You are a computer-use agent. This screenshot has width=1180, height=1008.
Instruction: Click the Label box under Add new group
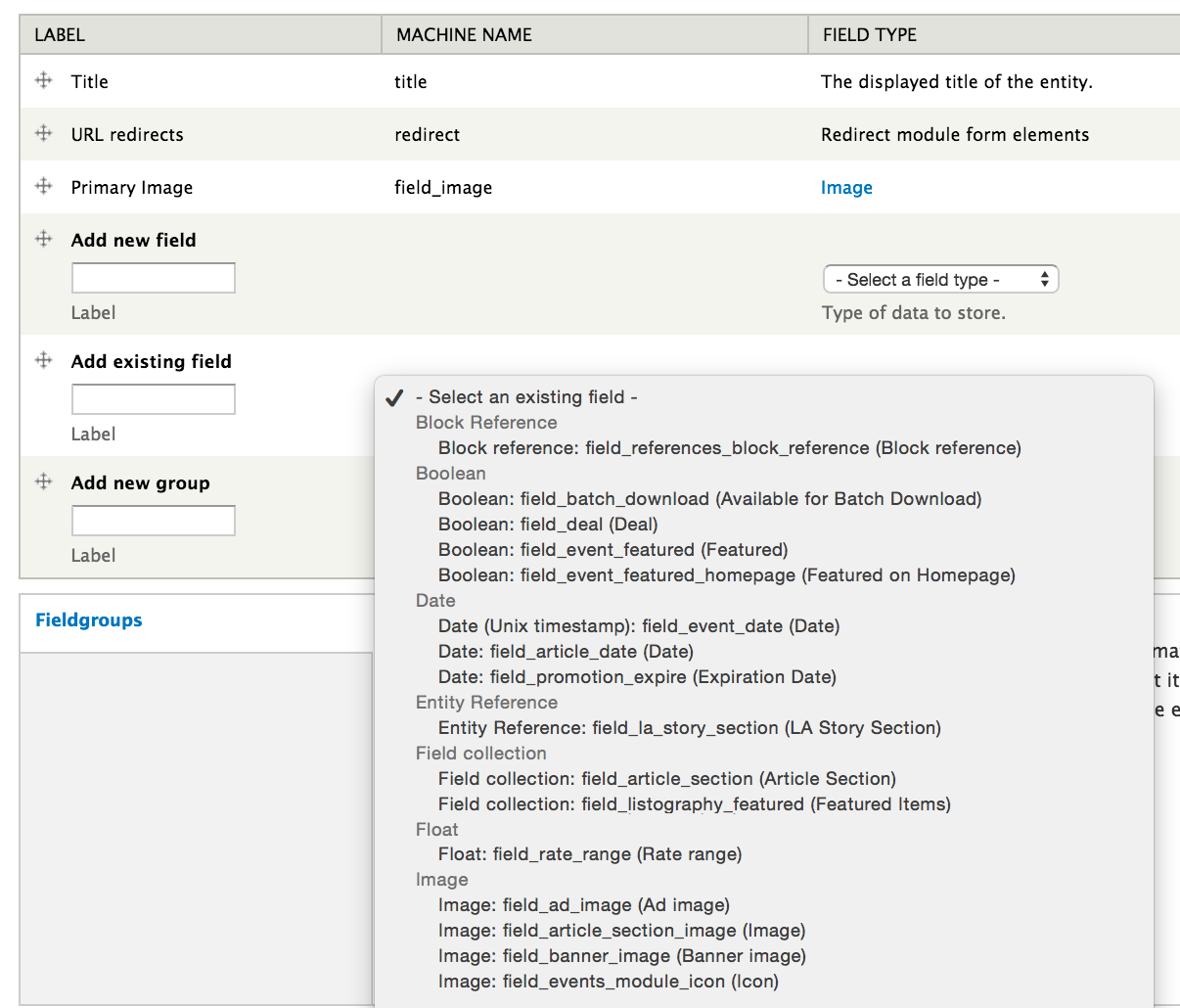(x=153, y=521)
